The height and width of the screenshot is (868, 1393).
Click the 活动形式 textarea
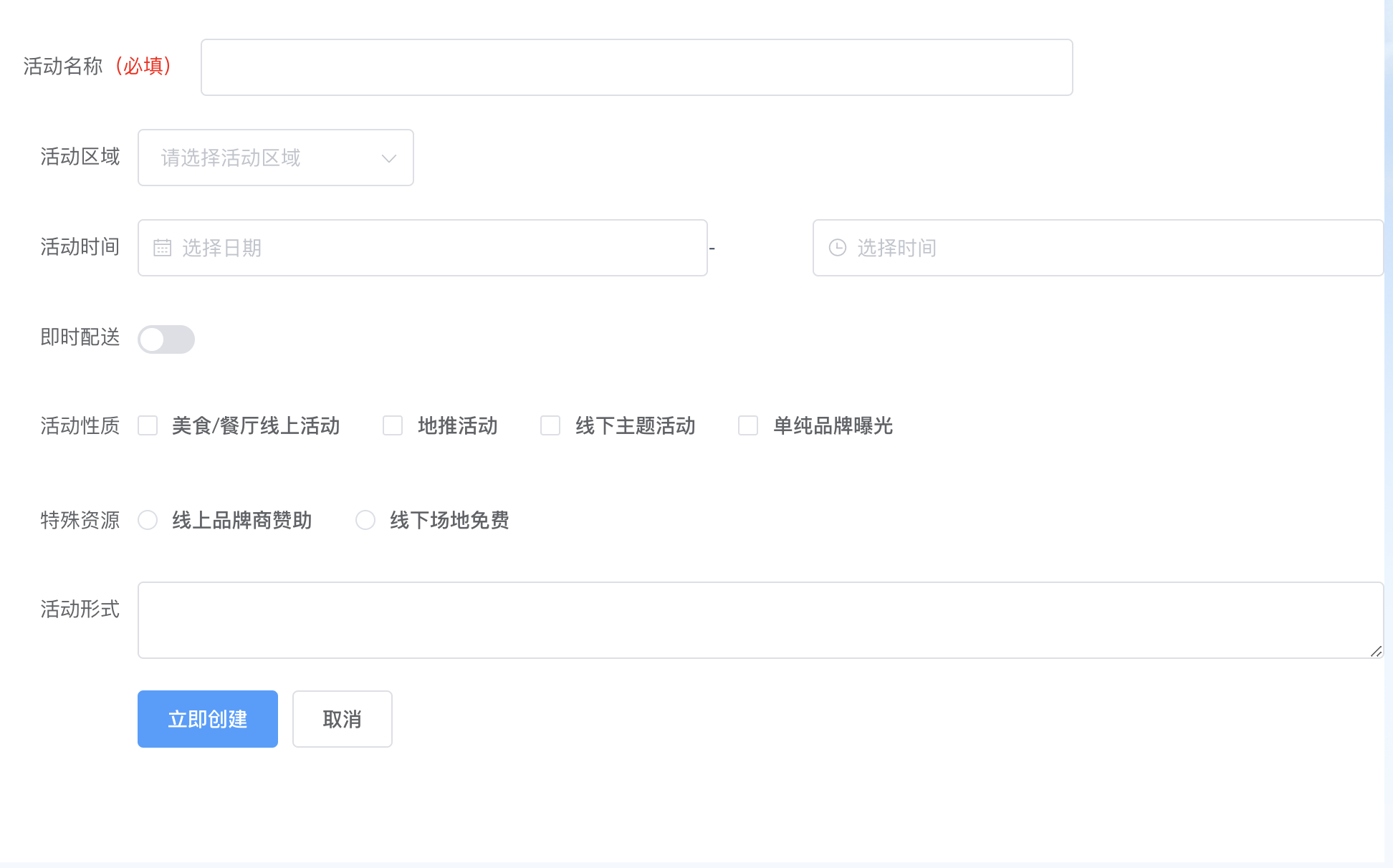click(x=760, y=620)
